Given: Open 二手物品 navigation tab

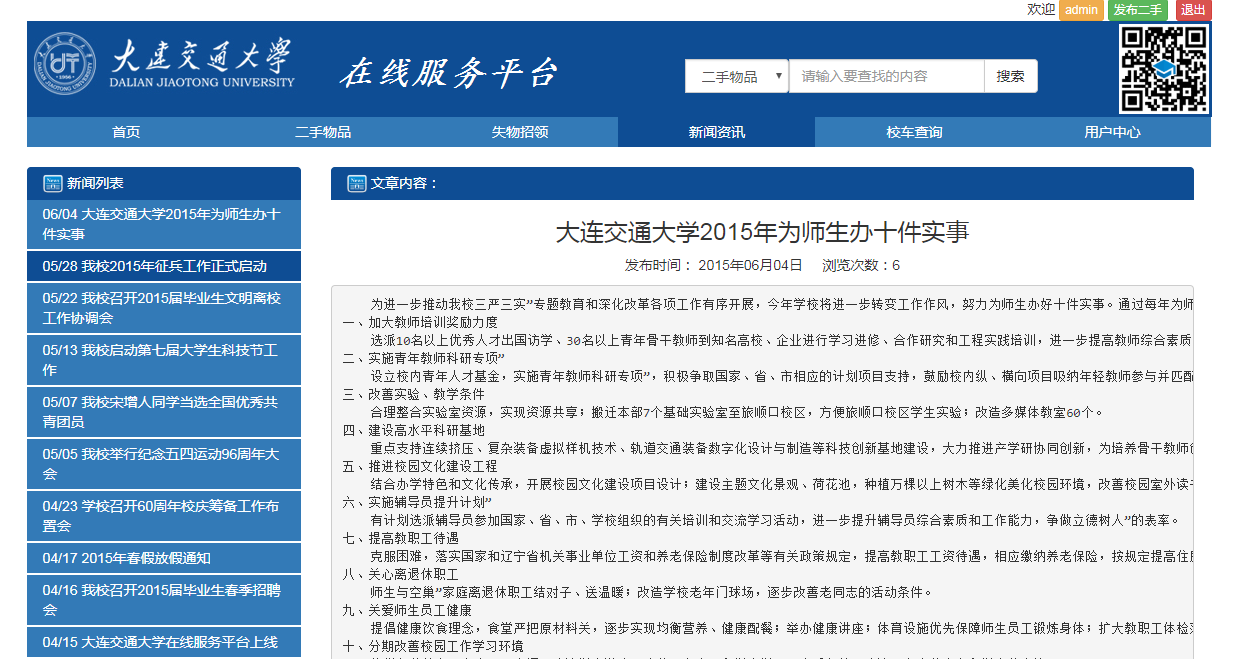Looking at the screenshot, I should (x=323, y=132).
